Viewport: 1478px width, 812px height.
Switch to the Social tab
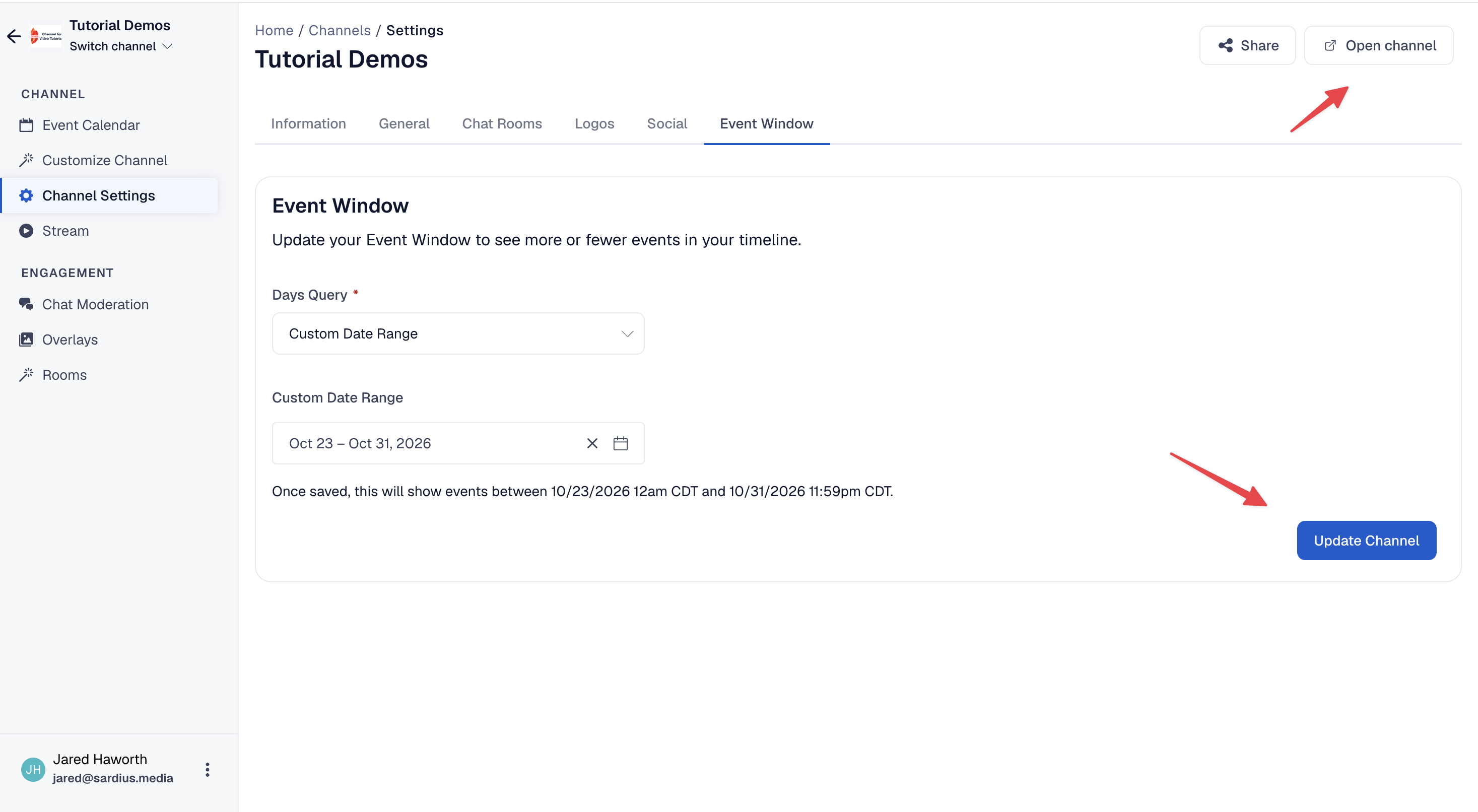point(666,123)
